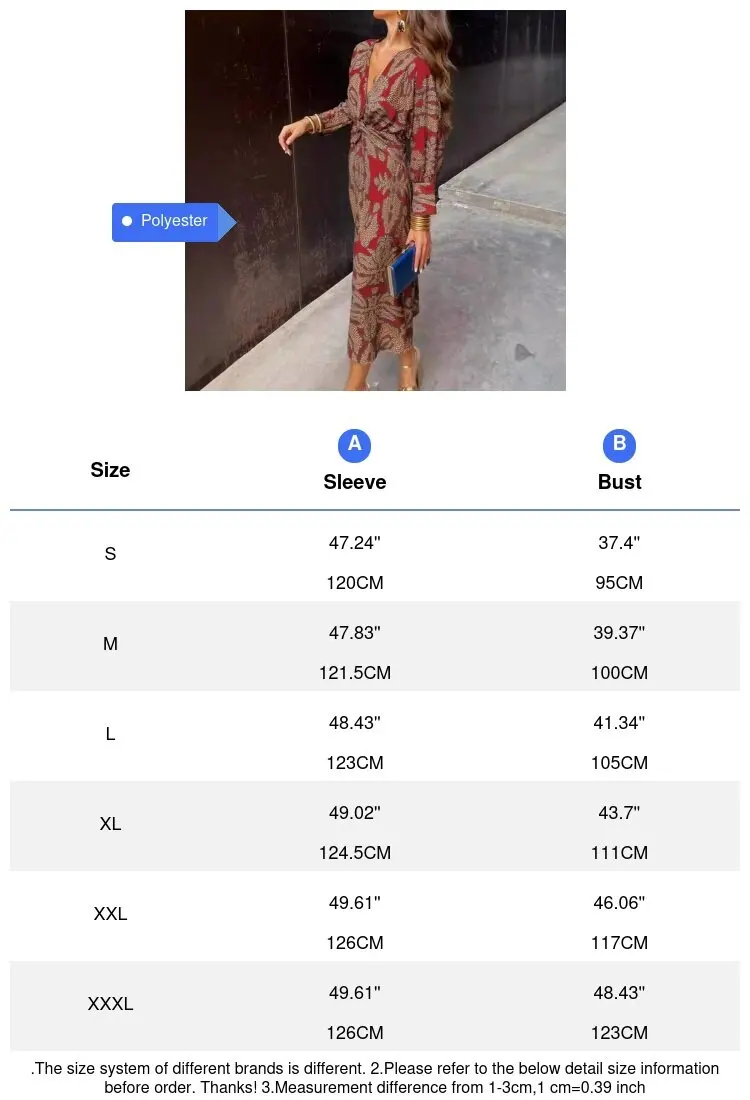This screenshot has width=750, height=1100.
Task: Click the blue circle B icon
Action: [619, 445]
